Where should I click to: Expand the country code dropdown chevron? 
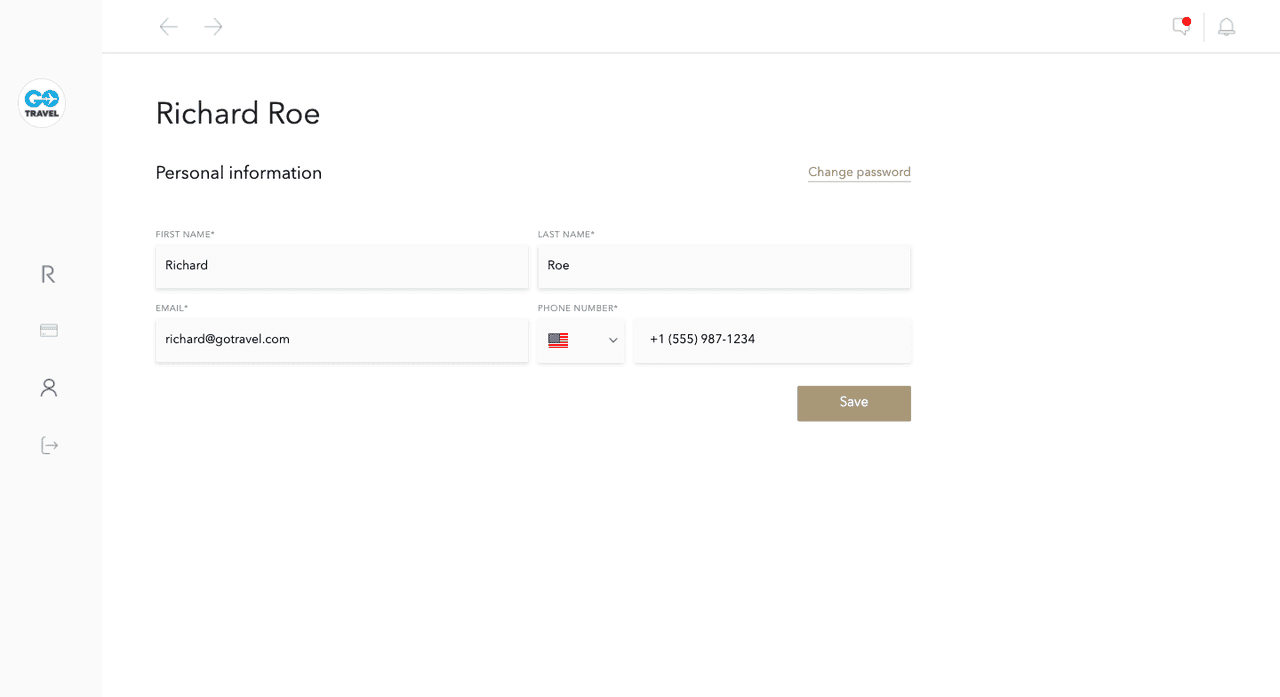[613, 341]
